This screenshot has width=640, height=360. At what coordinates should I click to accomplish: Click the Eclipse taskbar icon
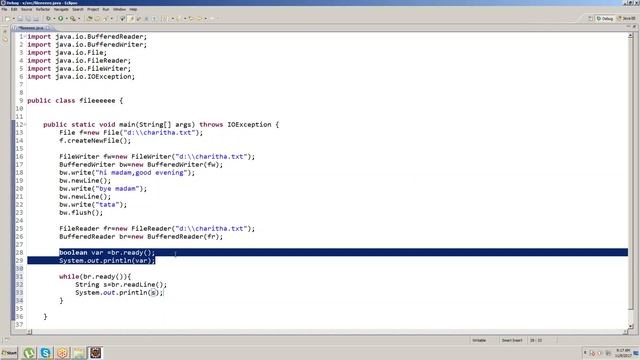click(96, 353)
